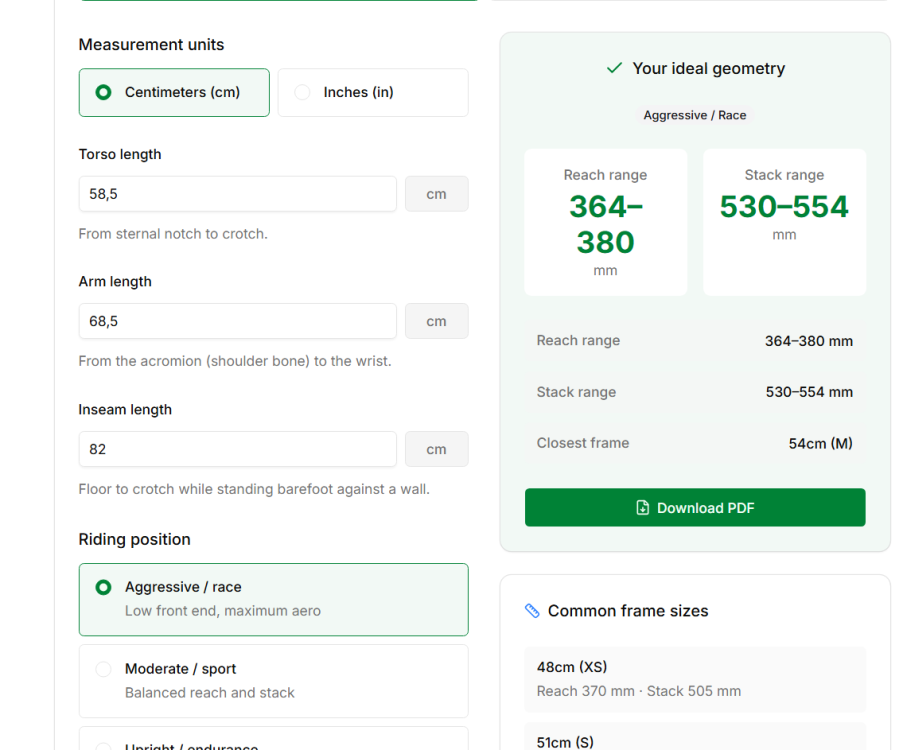
Task: Choose Moderate / sport riding position
Action: click(x=274, y=681)
